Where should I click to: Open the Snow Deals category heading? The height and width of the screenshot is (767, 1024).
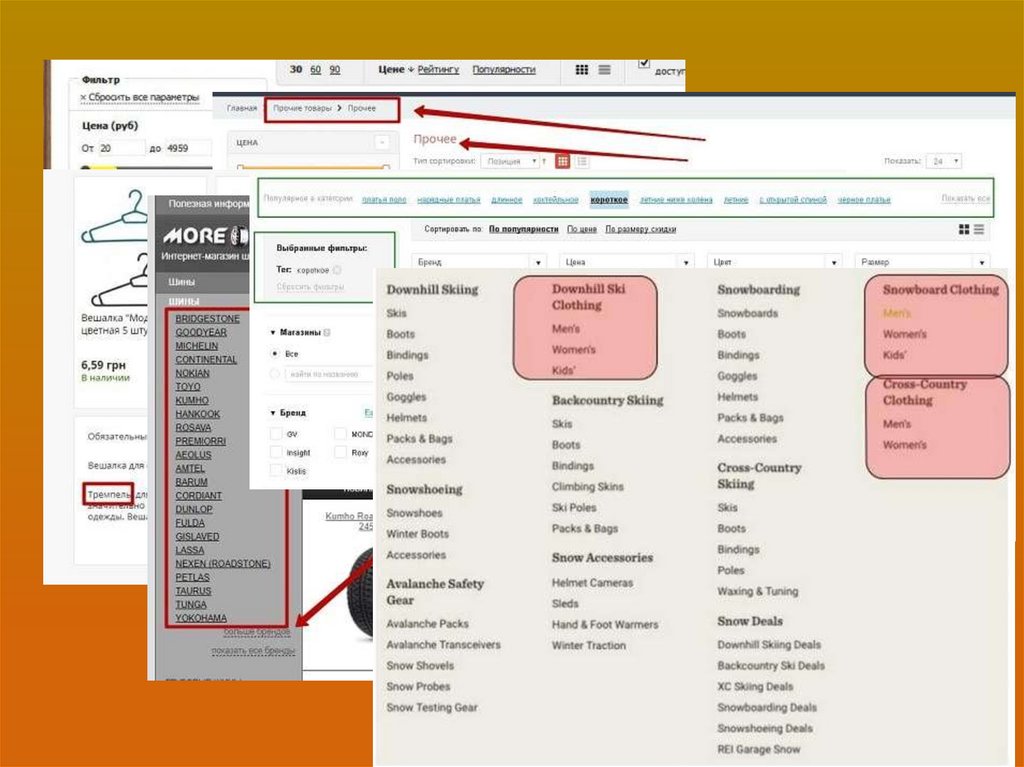pyautogui.click(x=750, y=621)
